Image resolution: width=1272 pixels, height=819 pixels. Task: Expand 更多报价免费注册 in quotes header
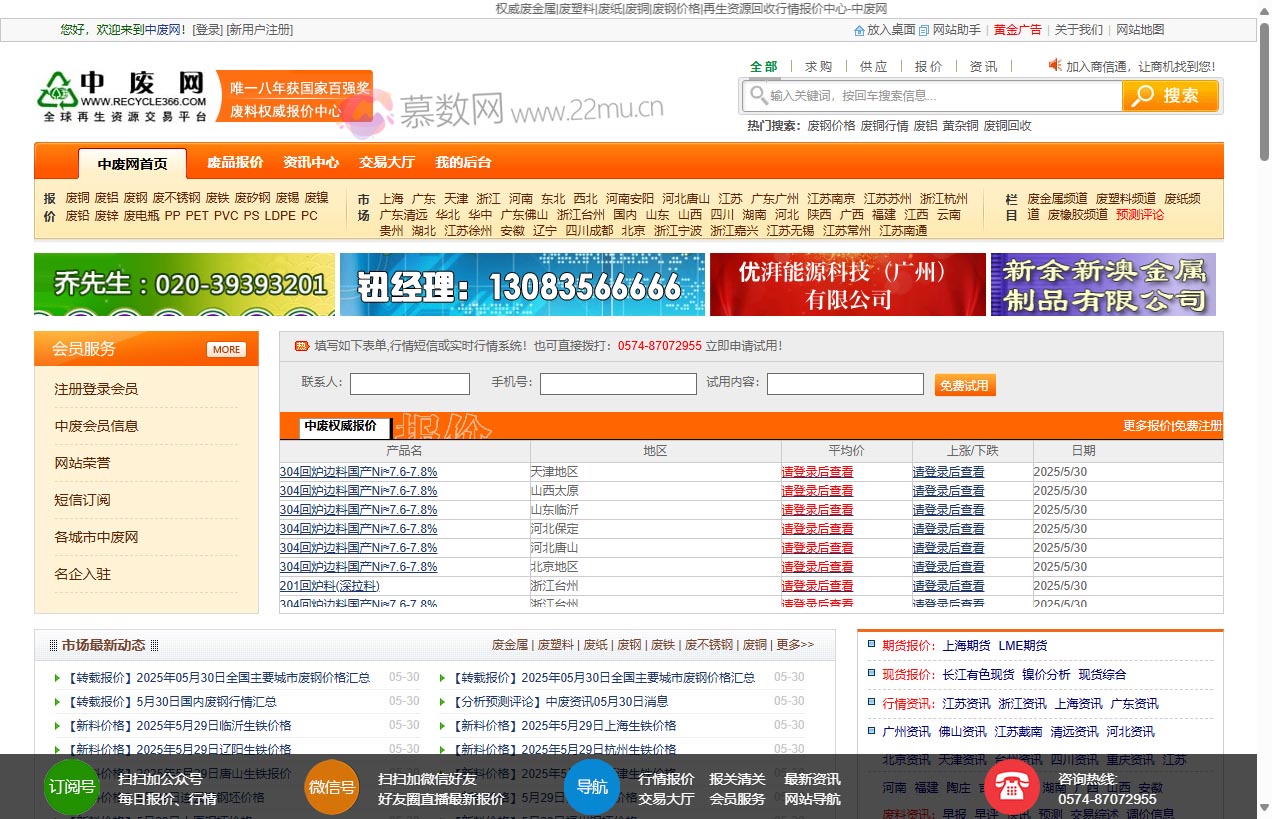[x=1172, y=425]
